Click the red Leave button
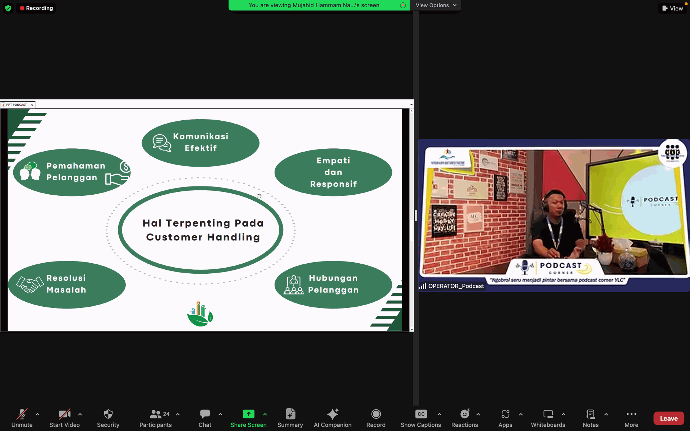This screenshot has width=690, height=431. 668,418
